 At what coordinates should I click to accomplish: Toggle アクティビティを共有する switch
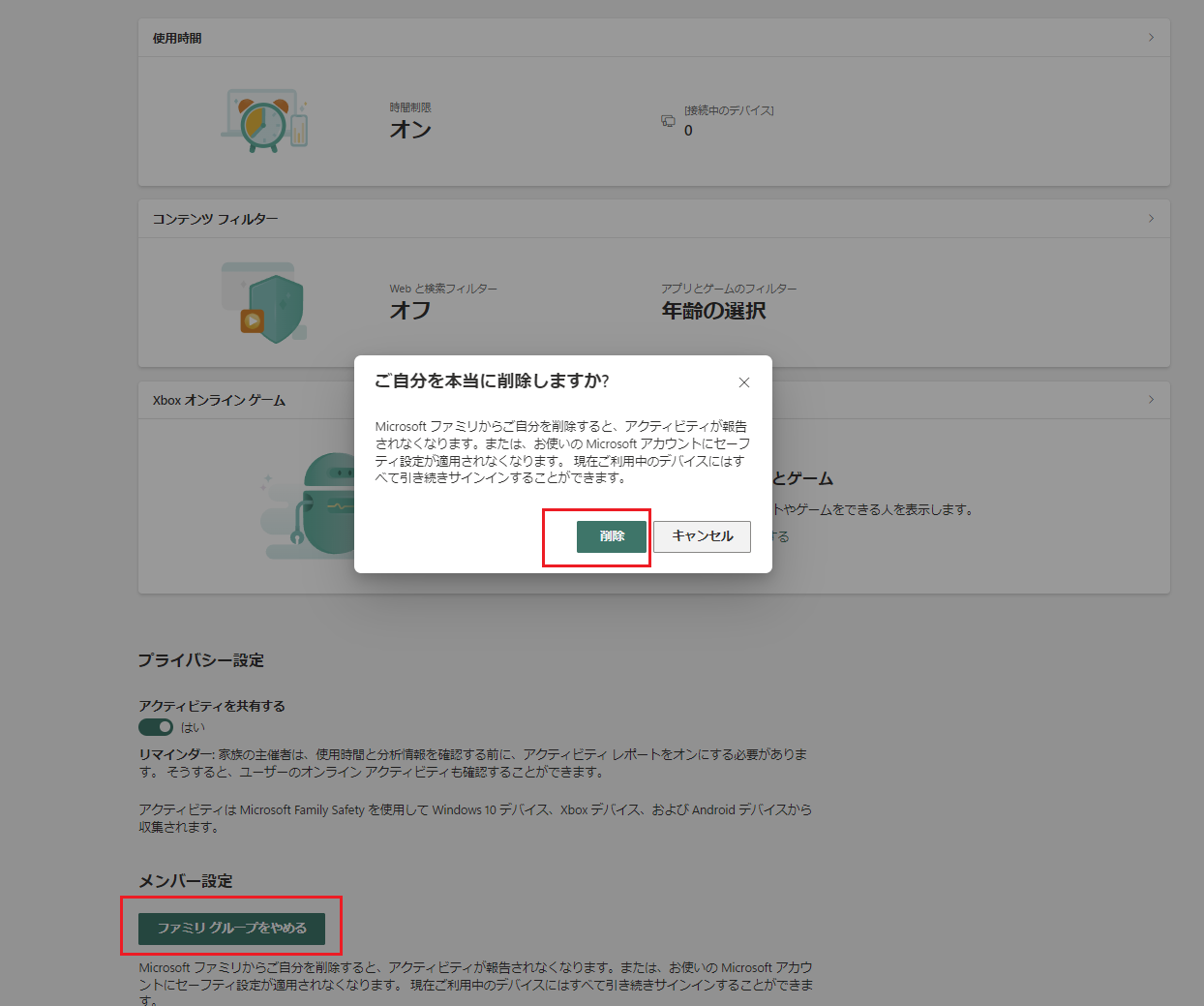coord(156,727)
